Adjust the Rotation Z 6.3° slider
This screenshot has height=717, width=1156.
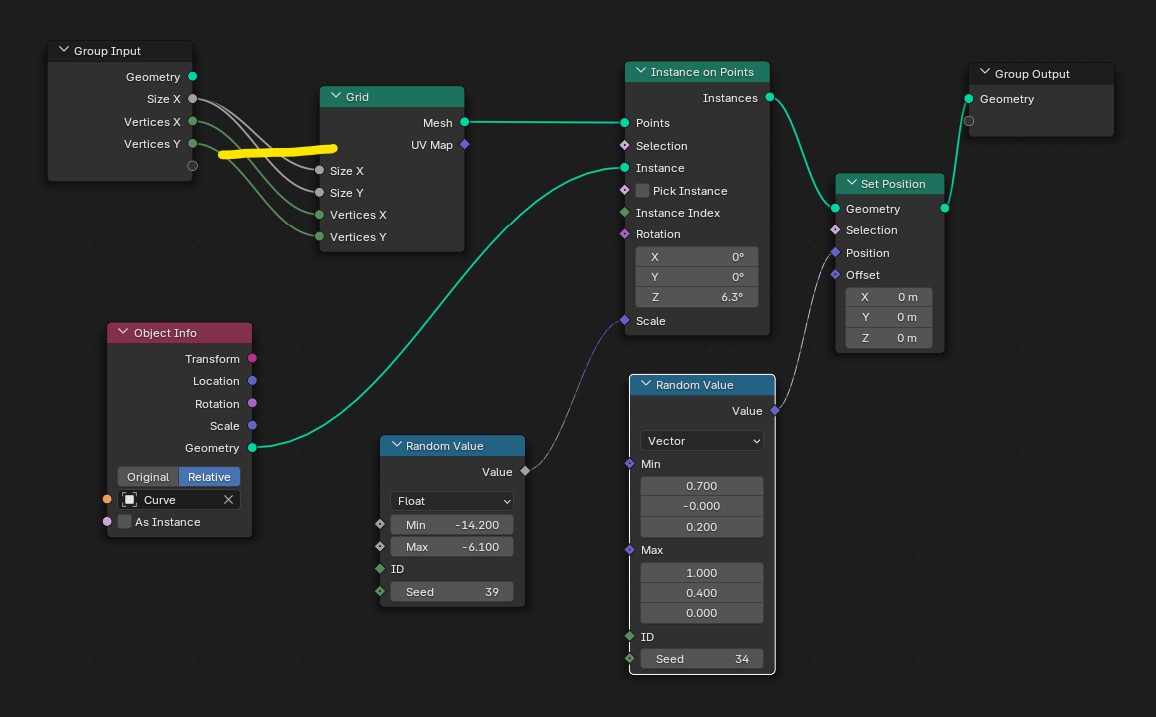(x=696, y=298)
